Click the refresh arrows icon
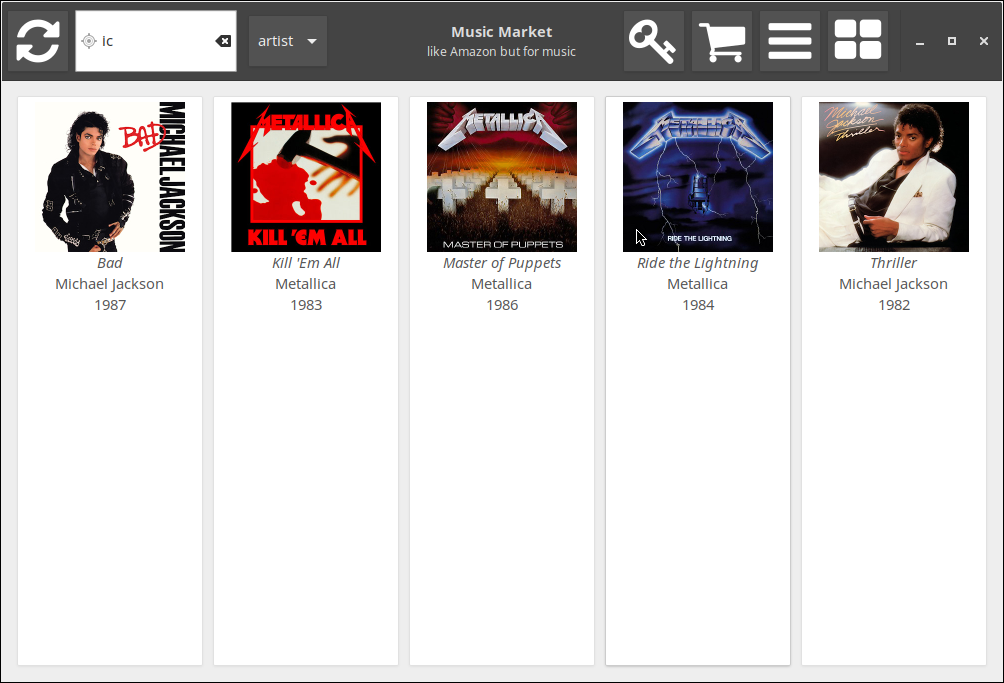Image resolution: width=1004 pixels, height=683 pixels. tap(38, 41)
